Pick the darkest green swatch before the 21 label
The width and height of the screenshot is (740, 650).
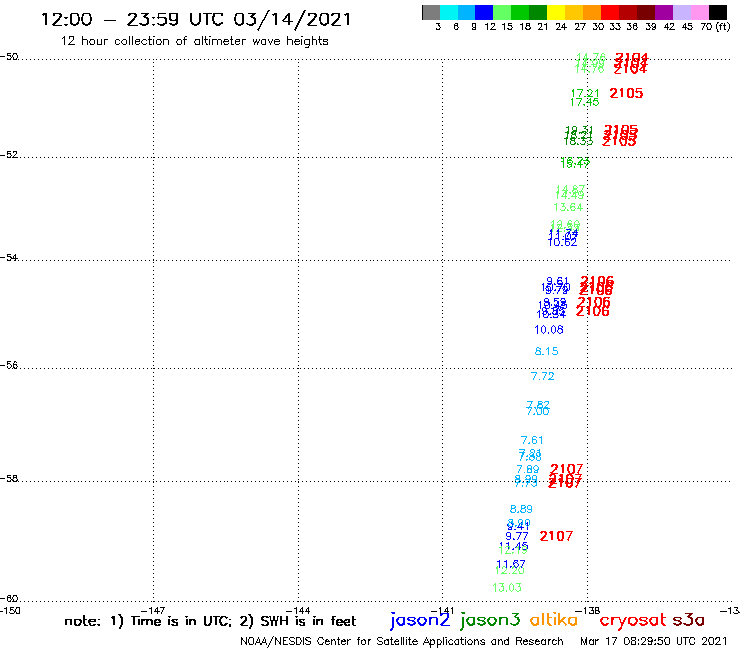coord(538,12)
